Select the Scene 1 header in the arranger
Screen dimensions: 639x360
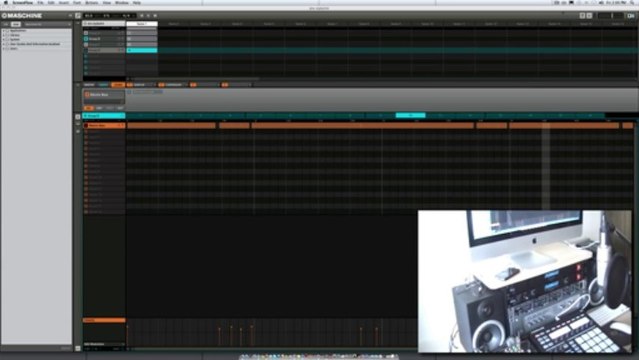(x=142, y=24)
